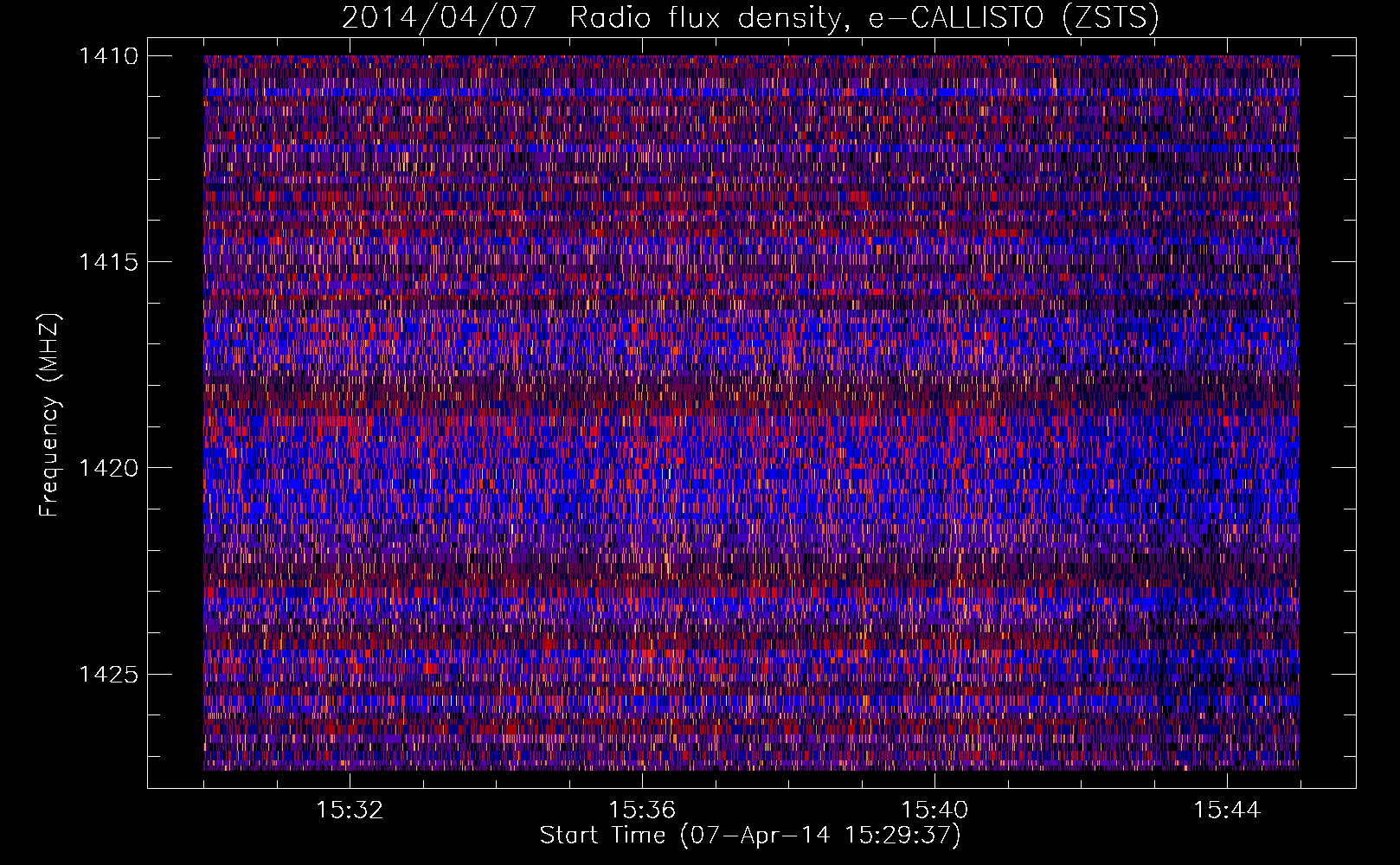Select the 1425 frequency axis label

pos(108,674)
